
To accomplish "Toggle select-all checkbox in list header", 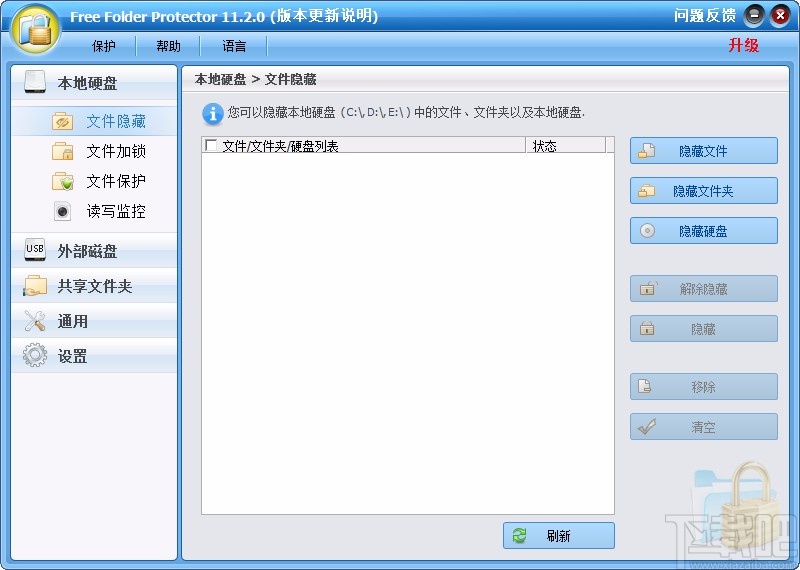I will click(x=211, y=145).
